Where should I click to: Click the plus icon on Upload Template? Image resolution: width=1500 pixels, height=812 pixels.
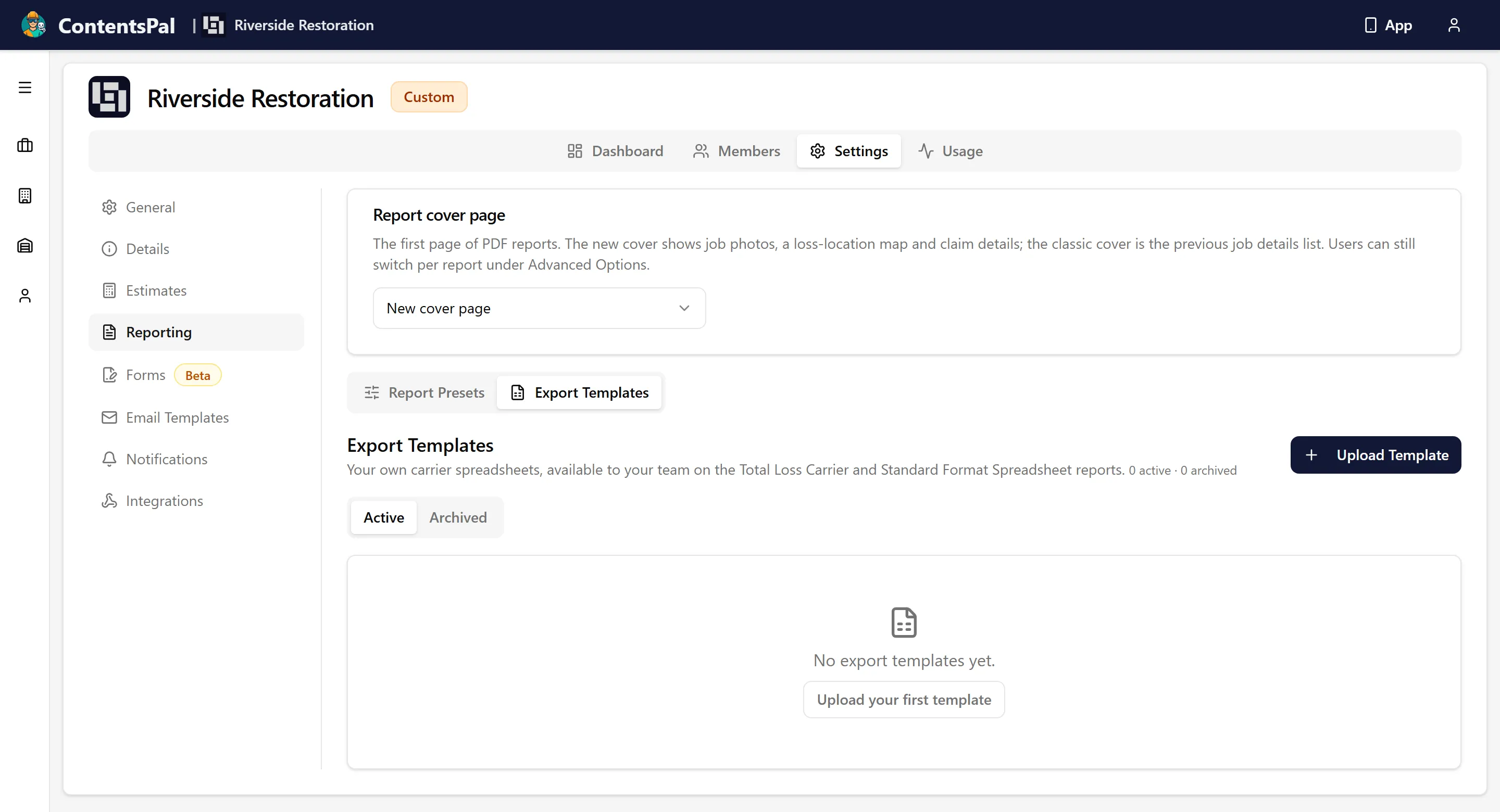tap(1311, 455)
